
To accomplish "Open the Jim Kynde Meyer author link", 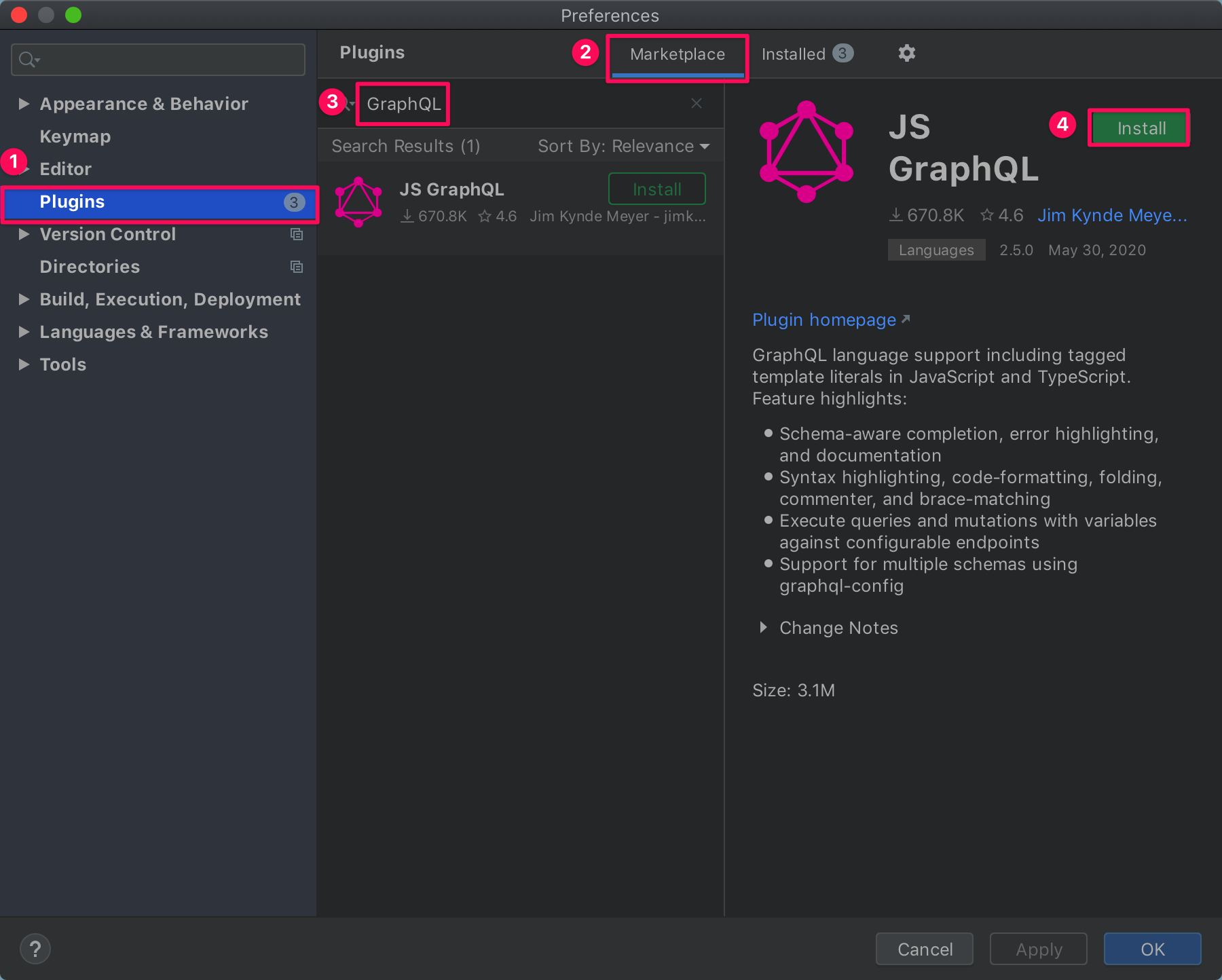I will click(1112, 215).
